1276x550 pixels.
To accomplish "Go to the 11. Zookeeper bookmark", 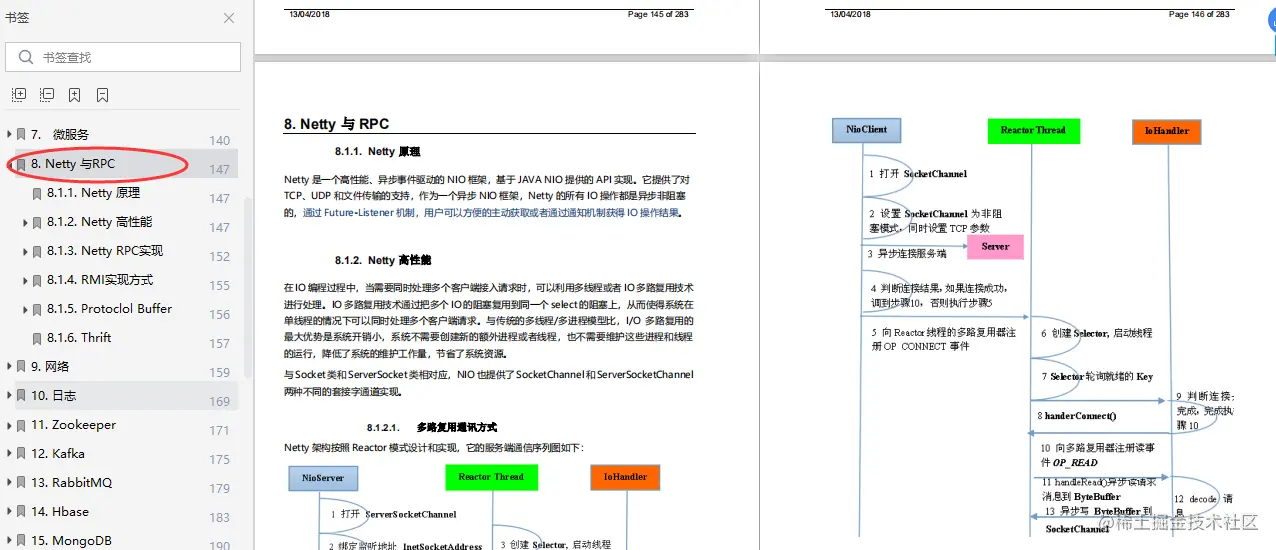I will coord(73,425).
